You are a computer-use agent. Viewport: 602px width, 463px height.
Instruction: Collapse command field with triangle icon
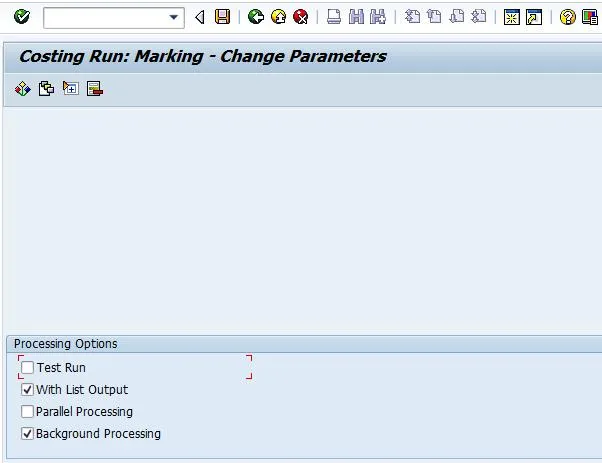[x=200, y=17]
